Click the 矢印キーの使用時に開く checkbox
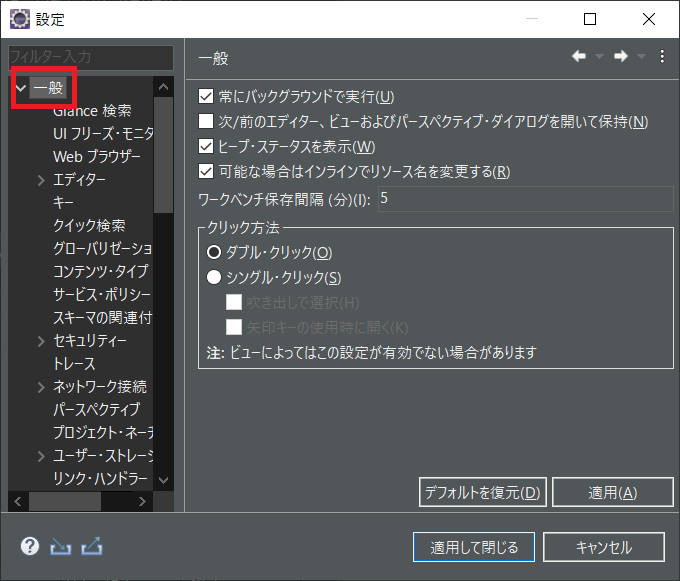Viewport: 680px width, 581px height. (234, 327)
